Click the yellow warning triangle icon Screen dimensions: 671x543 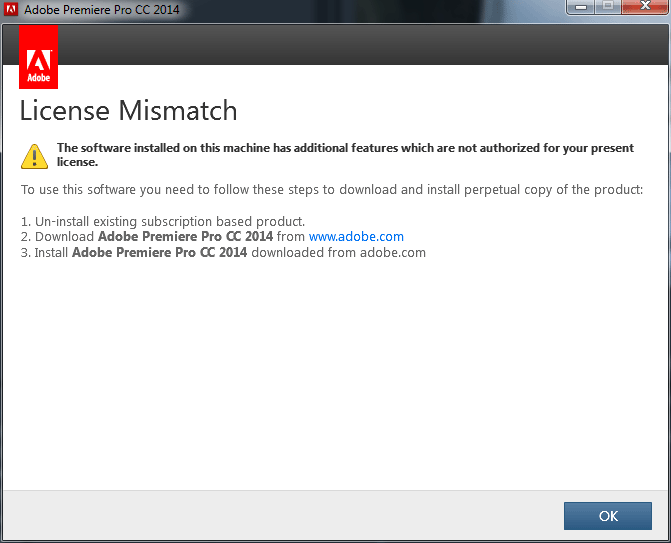click(34, 156)
